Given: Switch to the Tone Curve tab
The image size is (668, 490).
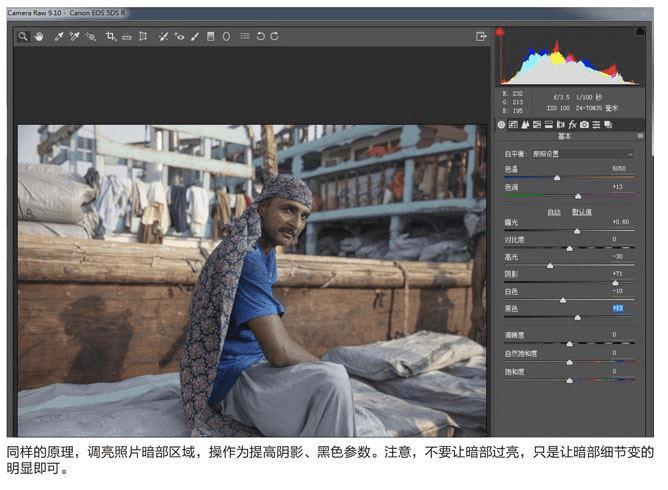Looking at the screenshot, I should [x=513, y=125].
